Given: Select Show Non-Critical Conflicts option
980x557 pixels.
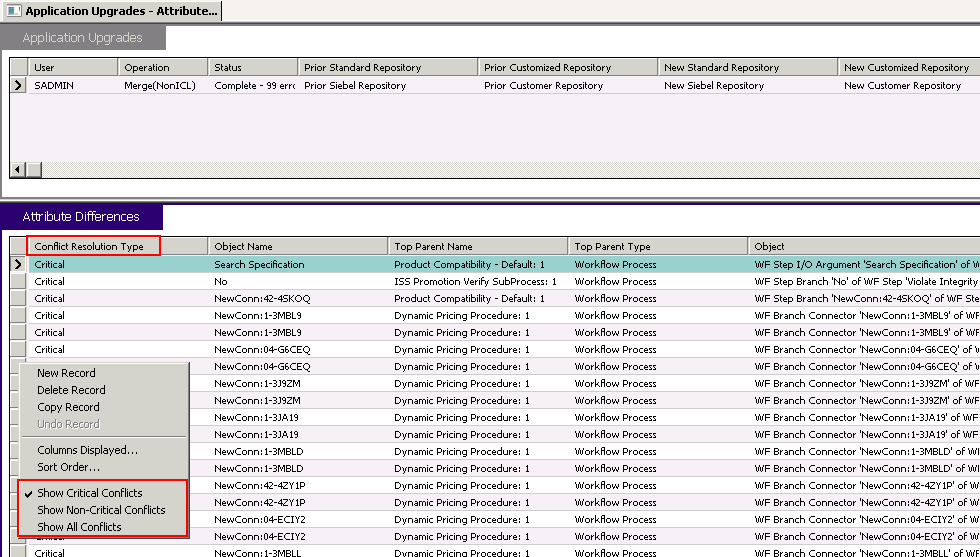Looking at the screenshot, I should (x=100, y=510).
